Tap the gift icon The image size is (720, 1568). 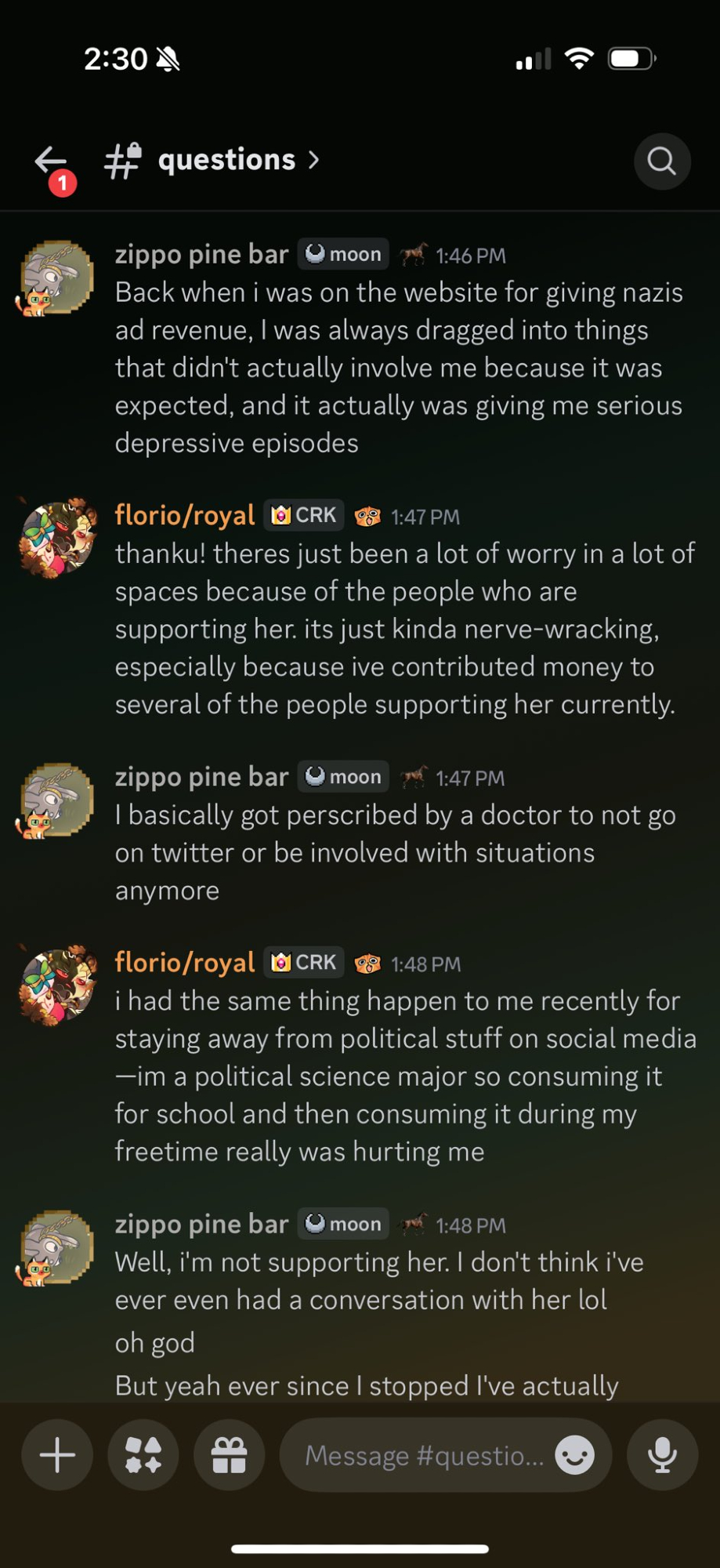pos(230,1456)
